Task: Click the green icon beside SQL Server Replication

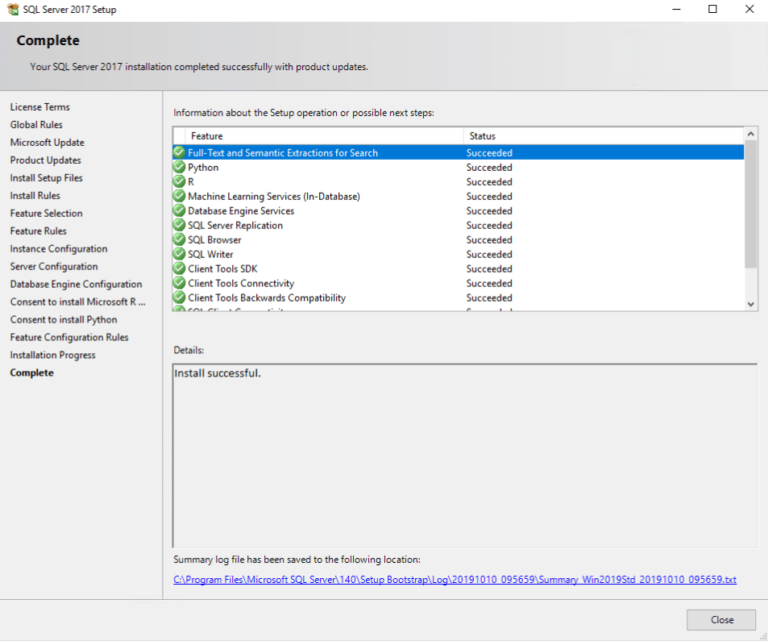Action: [x=179, y=226]
